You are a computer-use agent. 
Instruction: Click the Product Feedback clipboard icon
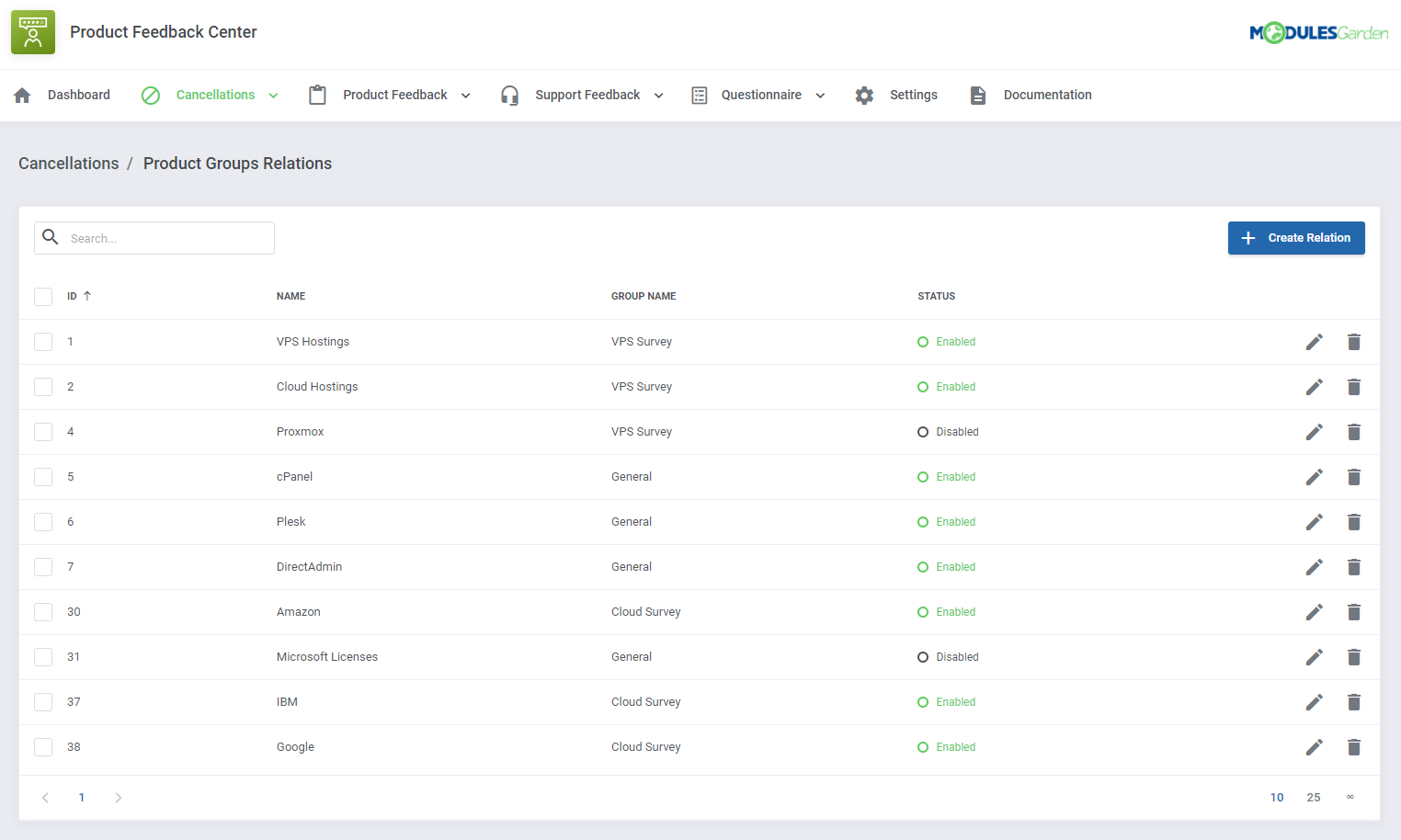(317, 95)
